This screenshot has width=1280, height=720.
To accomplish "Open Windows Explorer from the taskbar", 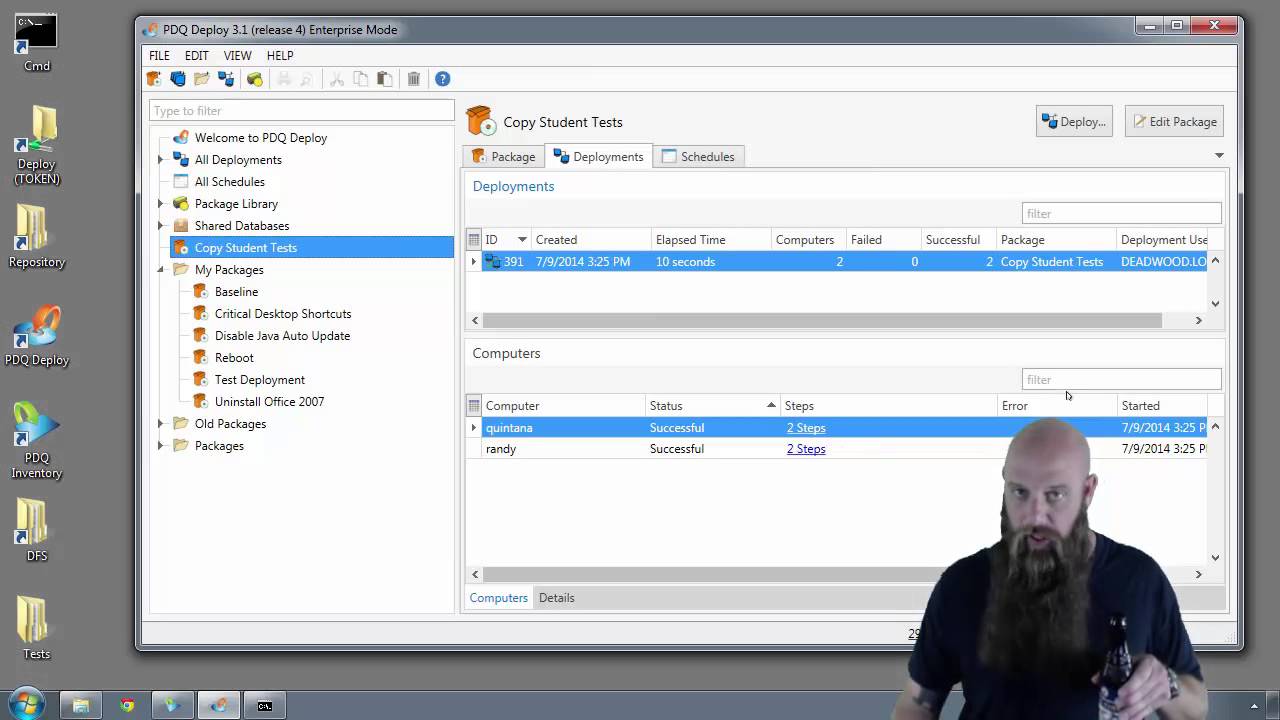I will click(81, 705).
